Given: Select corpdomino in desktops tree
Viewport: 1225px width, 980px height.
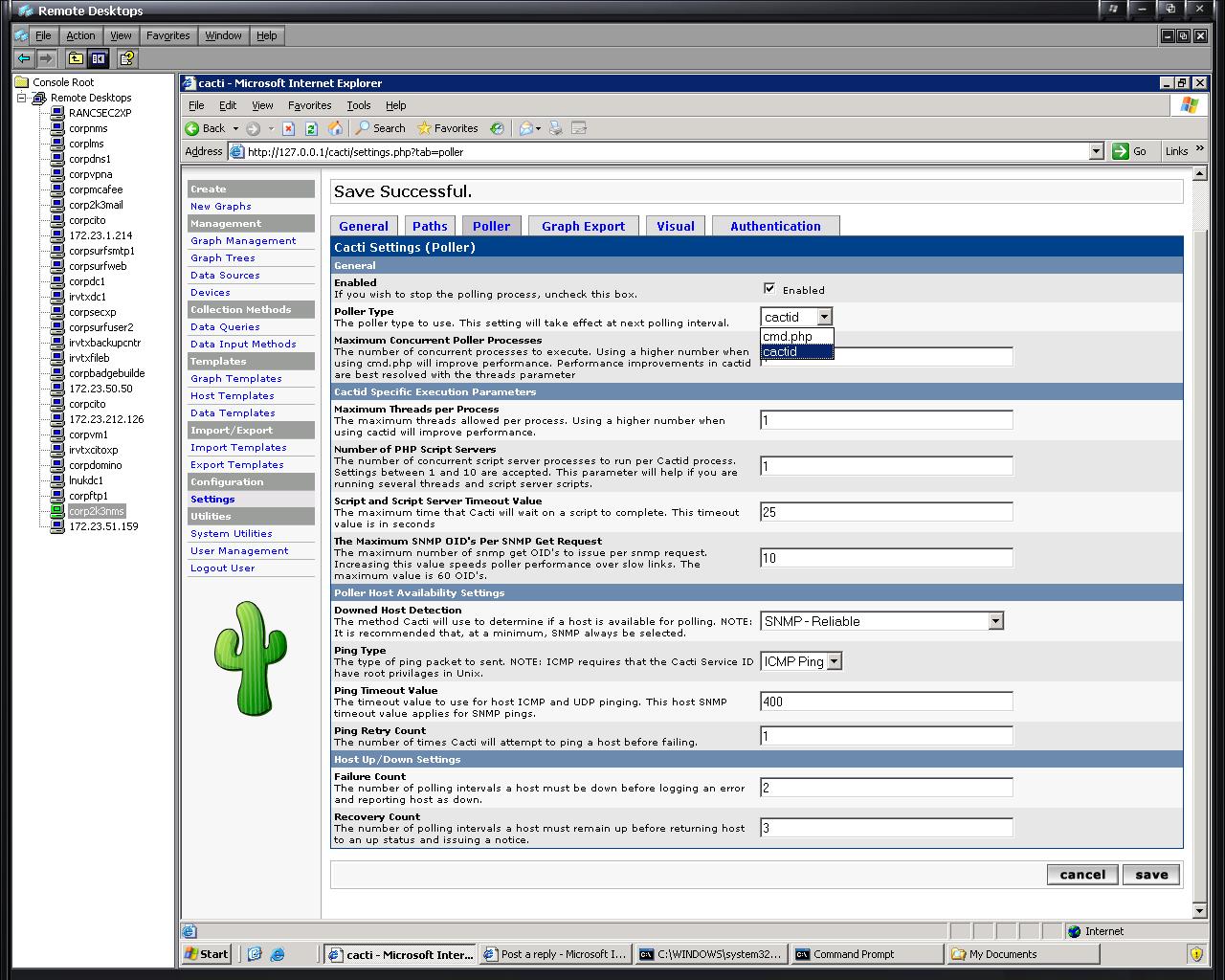Looking at the screenshot, I should [95, 465].
